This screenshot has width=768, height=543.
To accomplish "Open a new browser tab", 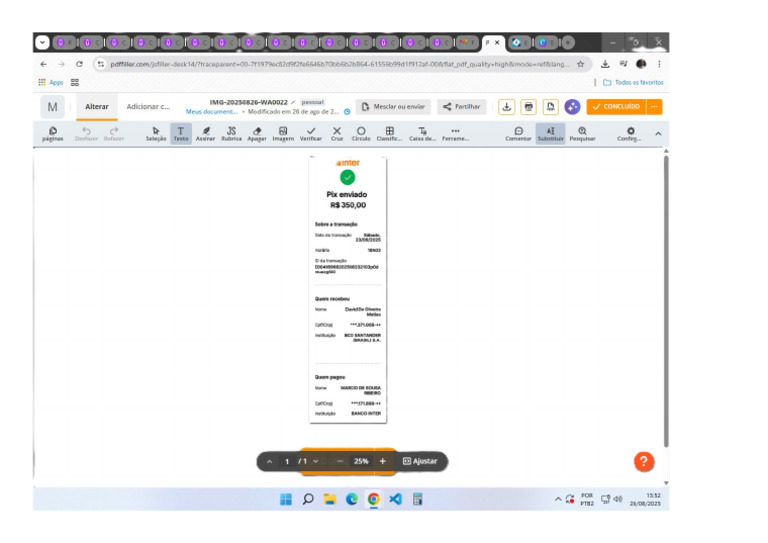I will [568, 43].
